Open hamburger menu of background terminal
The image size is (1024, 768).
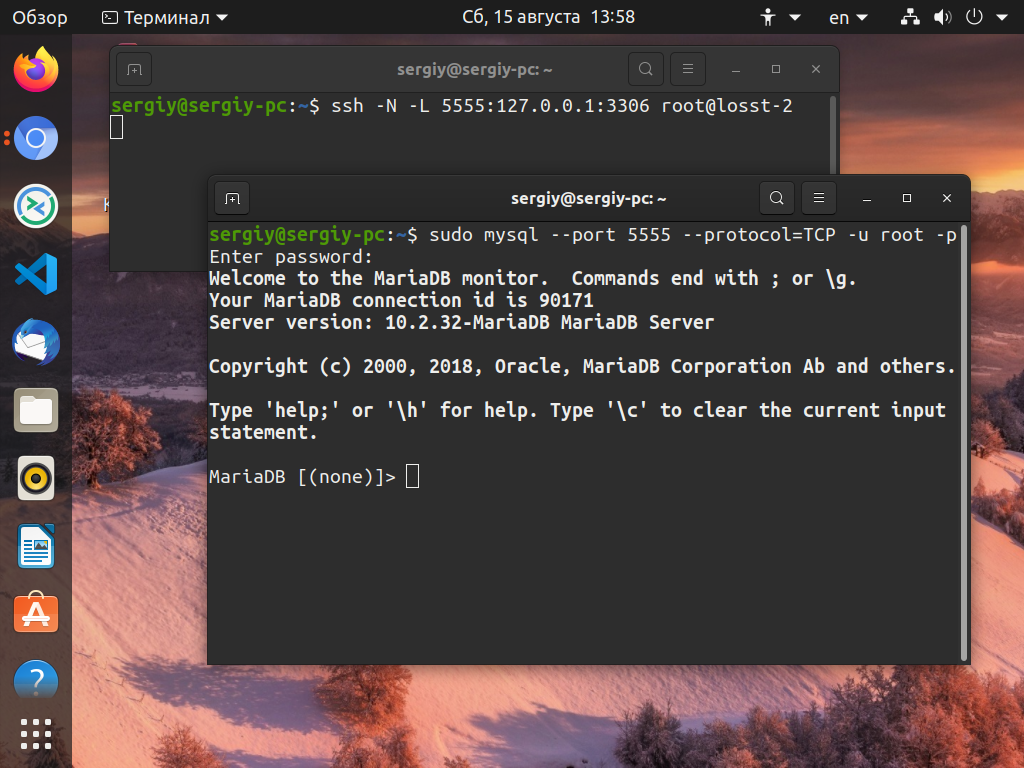(688, 69)
